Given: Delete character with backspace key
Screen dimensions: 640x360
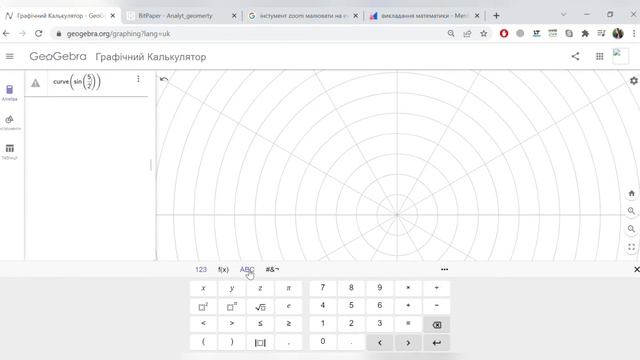Looking at the screenshot, I should (x=437, y=325).
